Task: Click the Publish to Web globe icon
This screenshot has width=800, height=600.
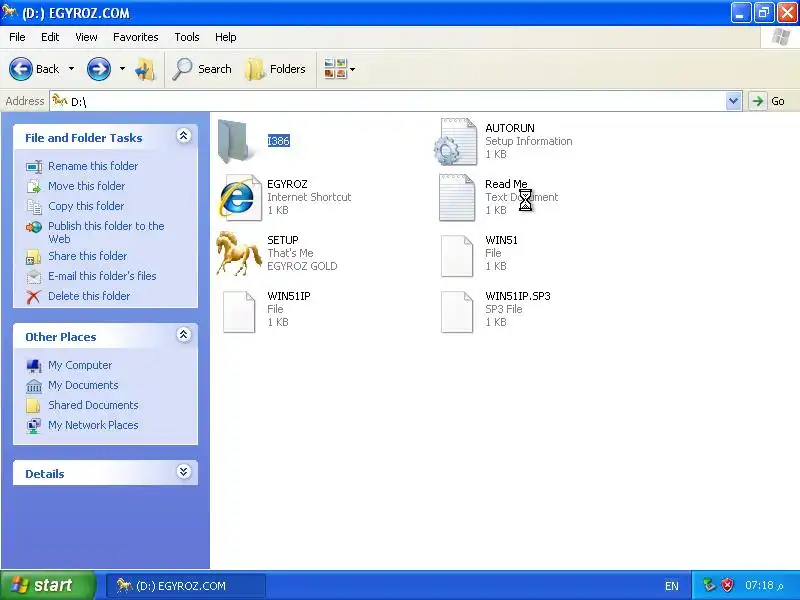Action: [x=34, y=227]
